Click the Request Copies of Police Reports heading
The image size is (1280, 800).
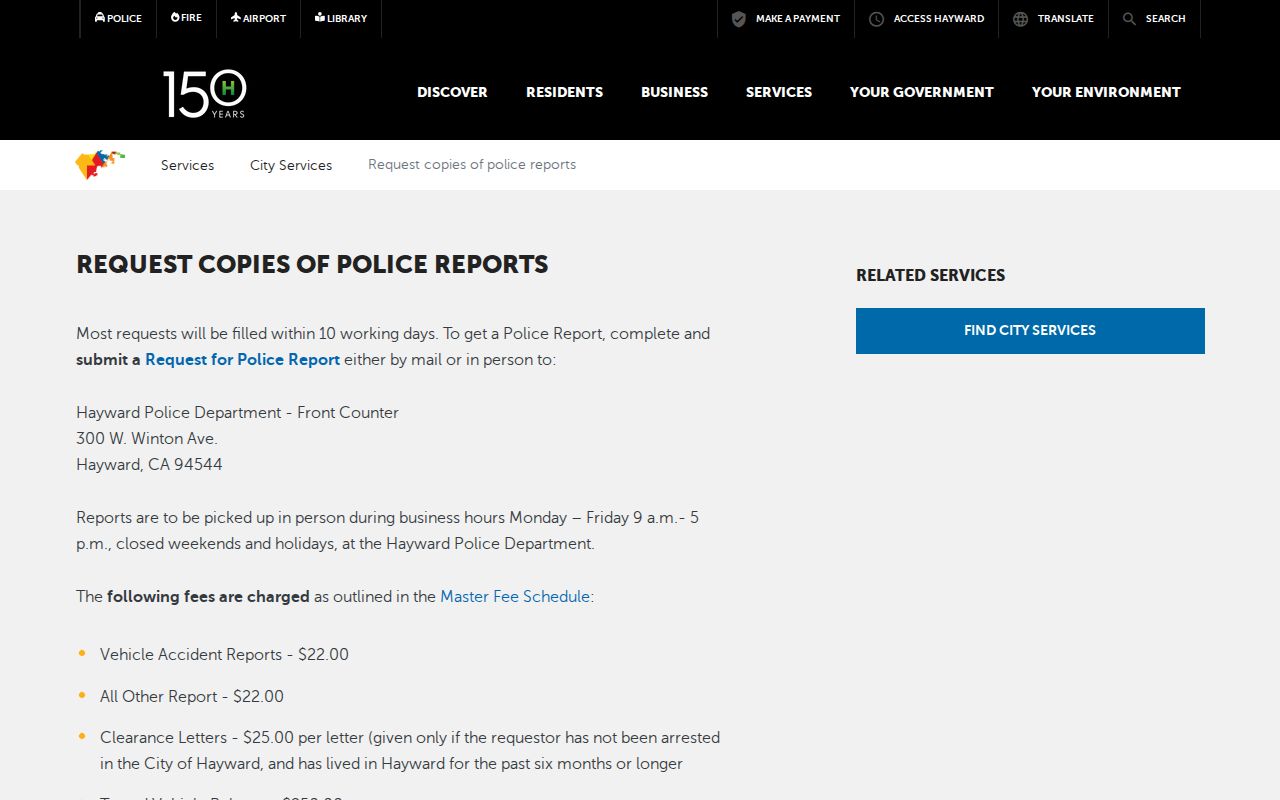[x=313, y=264]
